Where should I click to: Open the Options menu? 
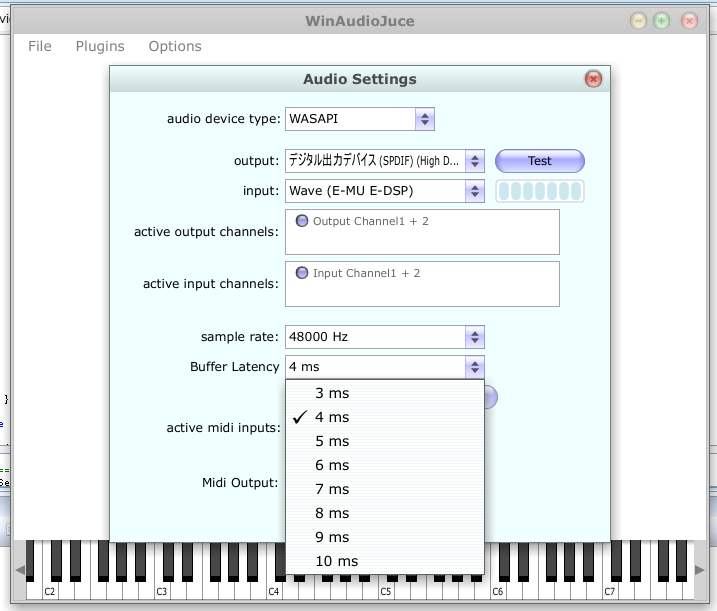(x=175, y=46)
